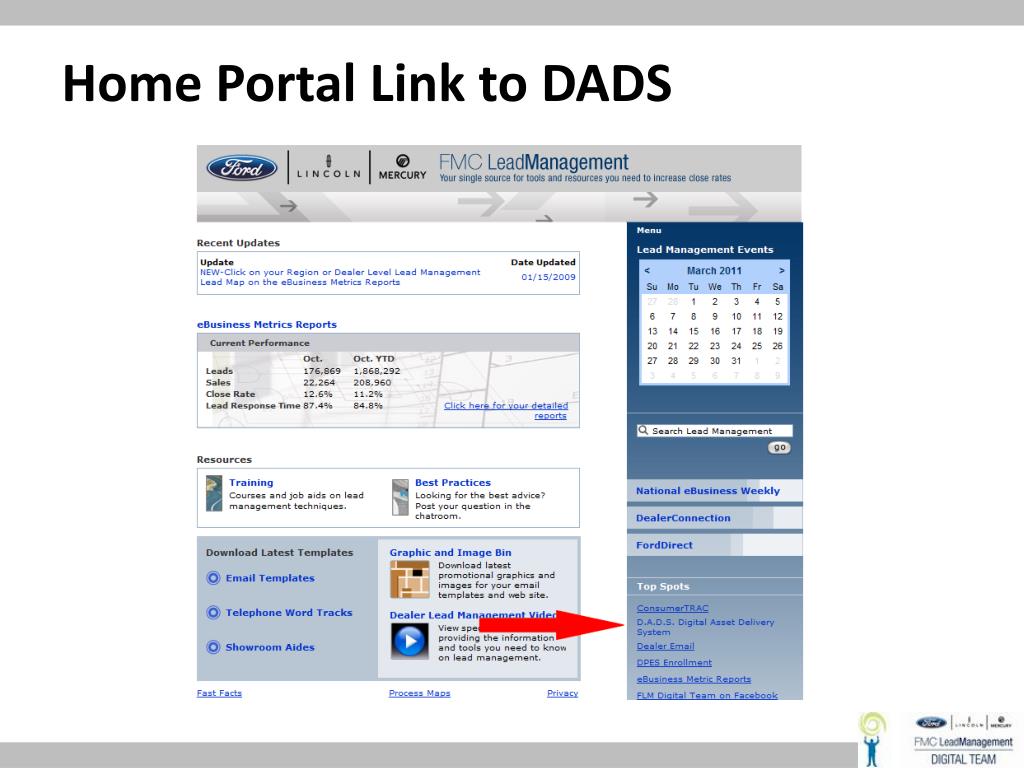Screen dimensions: 1024x768
Task: Click the Oct. YTD leads value 1,868,292
Action: click(x=377, y=371)
